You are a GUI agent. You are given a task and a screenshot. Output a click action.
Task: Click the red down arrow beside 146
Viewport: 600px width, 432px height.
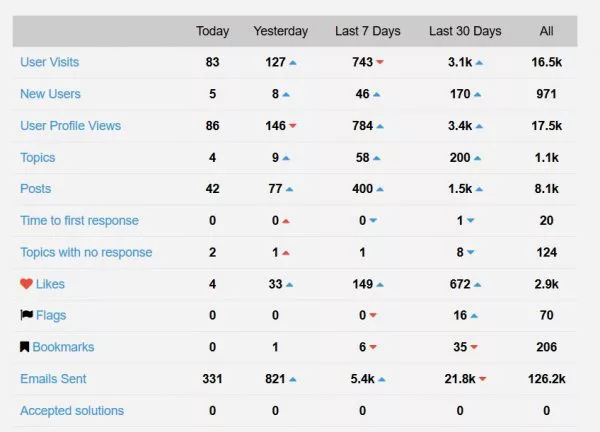point(293,126)
